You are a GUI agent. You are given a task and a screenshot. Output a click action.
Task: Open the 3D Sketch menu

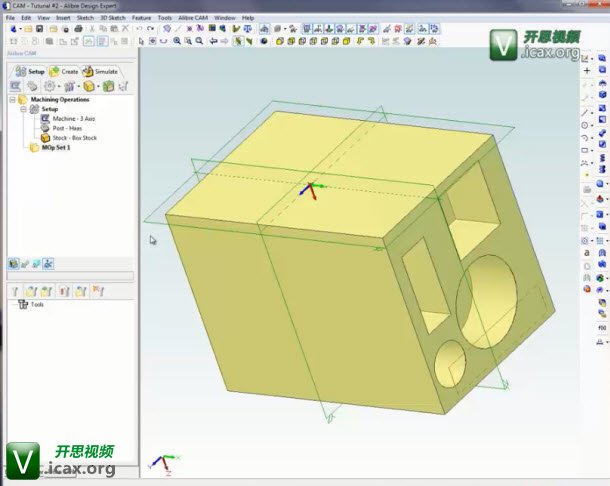[113, 18]
